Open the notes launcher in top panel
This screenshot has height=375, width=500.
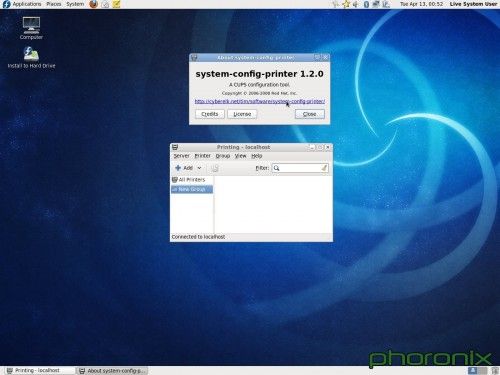116,4
